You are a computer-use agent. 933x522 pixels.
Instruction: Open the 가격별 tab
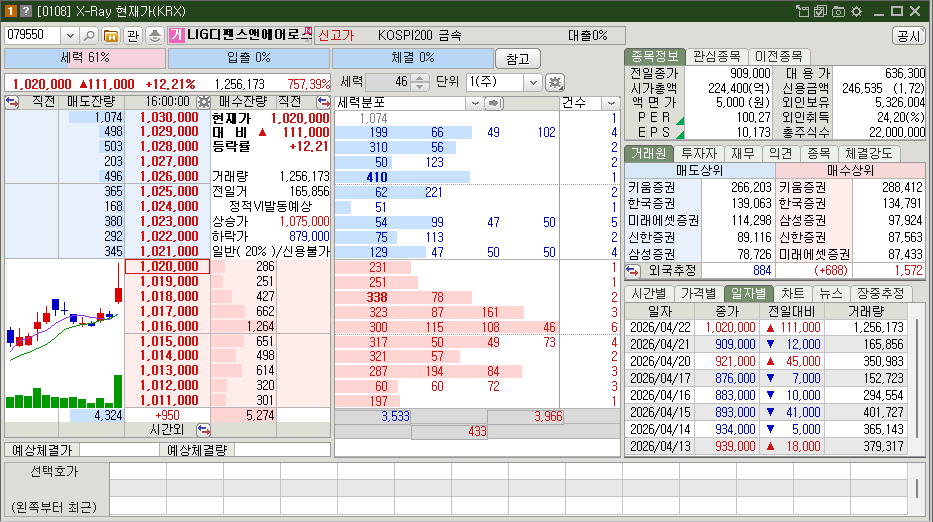[x=699, y=293]
